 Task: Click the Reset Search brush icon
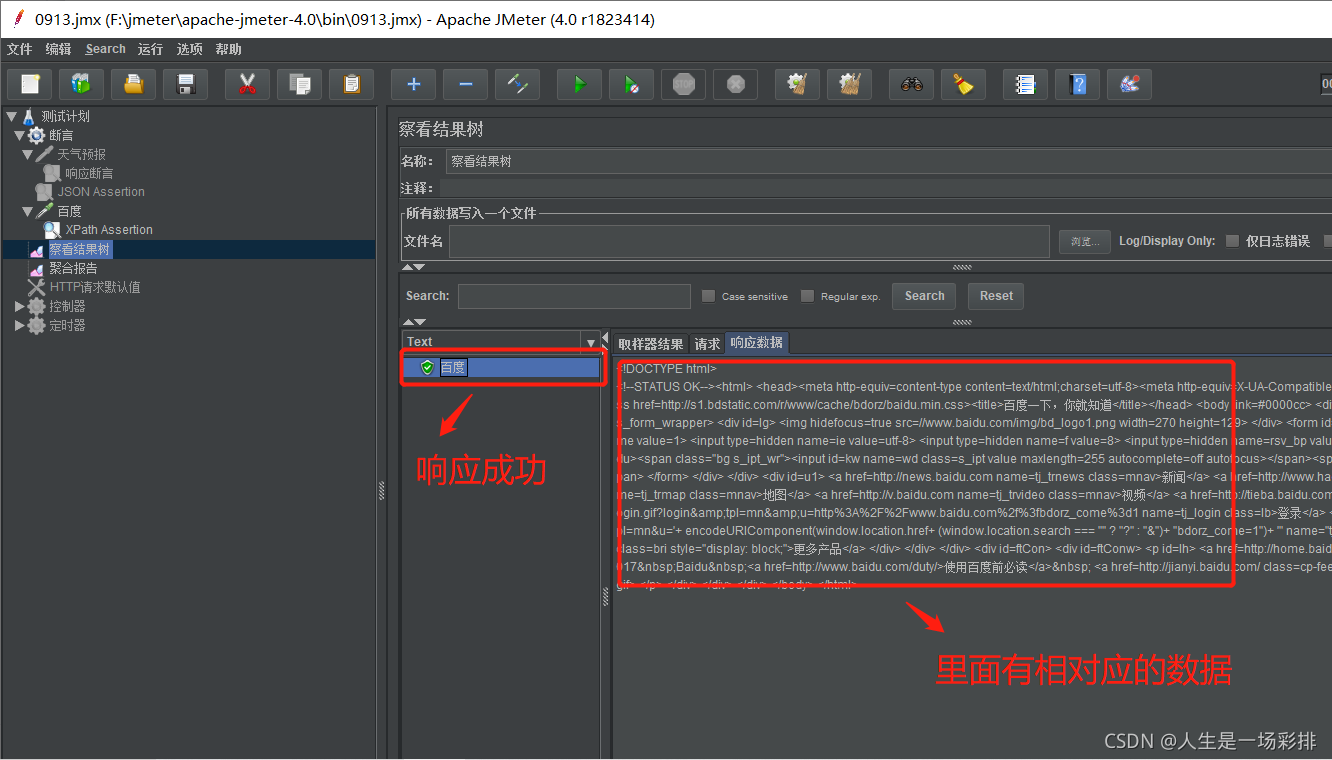(x=963, y=84)
